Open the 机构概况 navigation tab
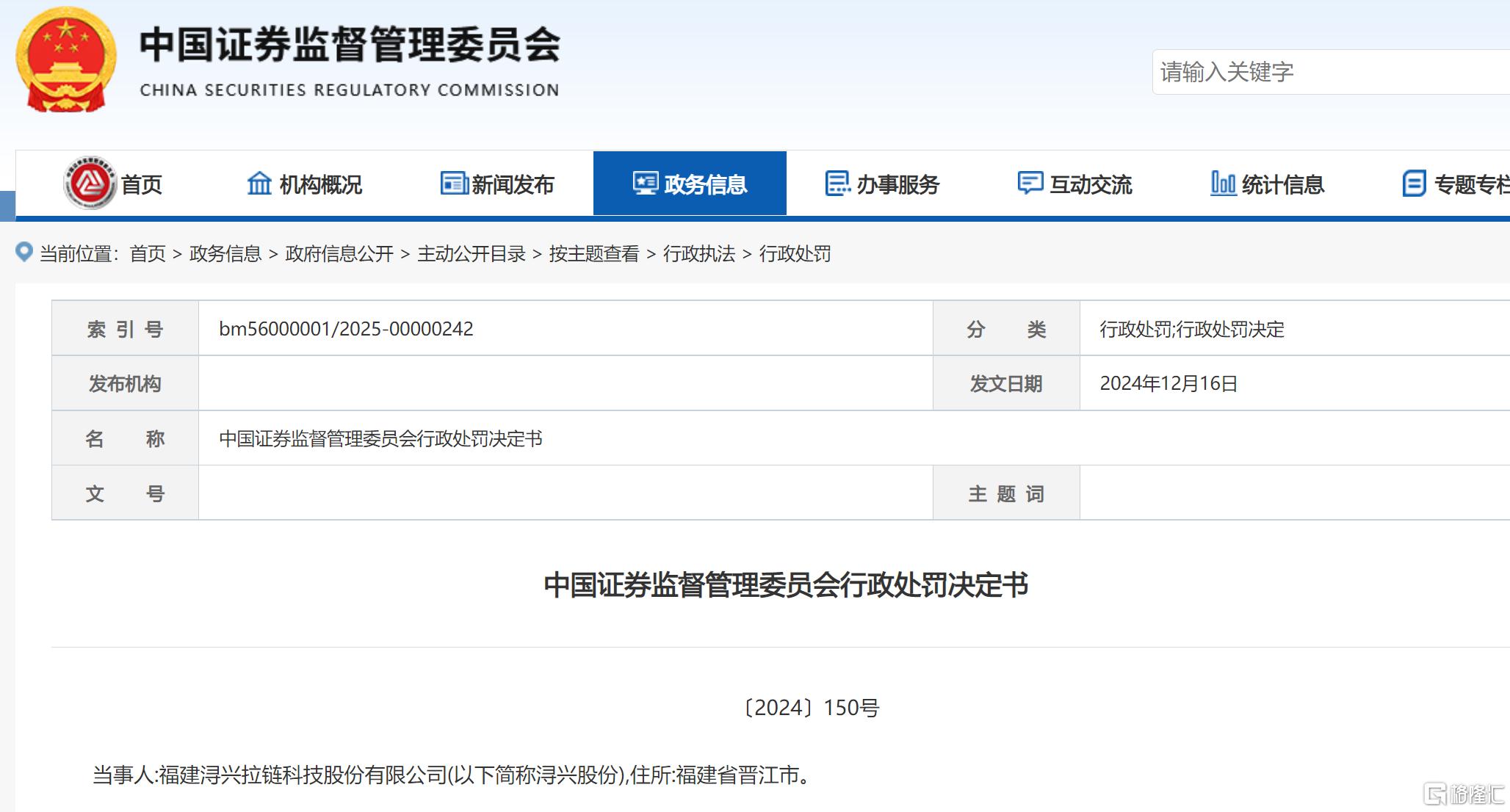The height and width of the screenshot is (812, 1510). coord(305,184)
